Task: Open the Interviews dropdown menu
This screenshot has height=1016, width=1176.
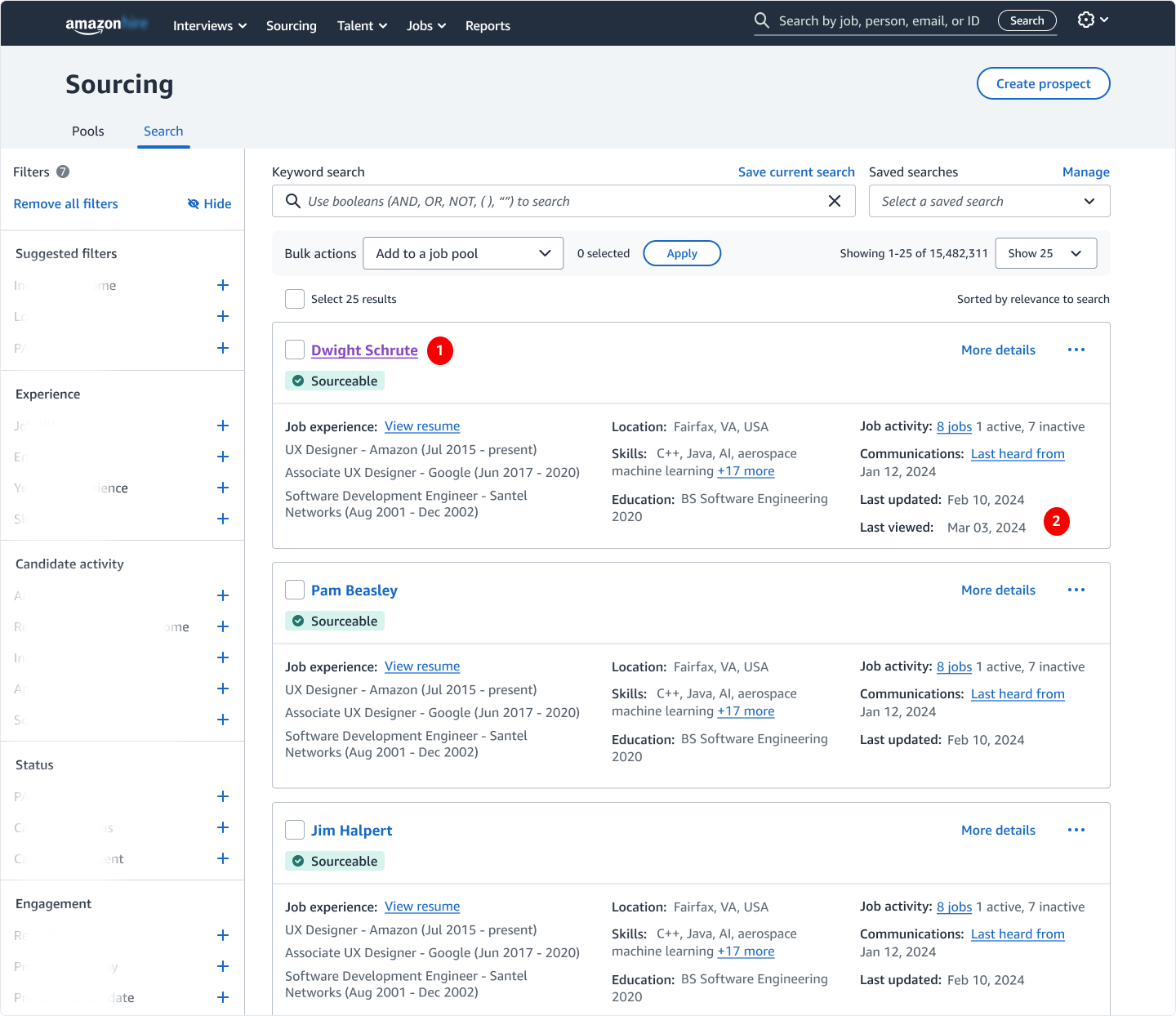Action: coord(210,25)
